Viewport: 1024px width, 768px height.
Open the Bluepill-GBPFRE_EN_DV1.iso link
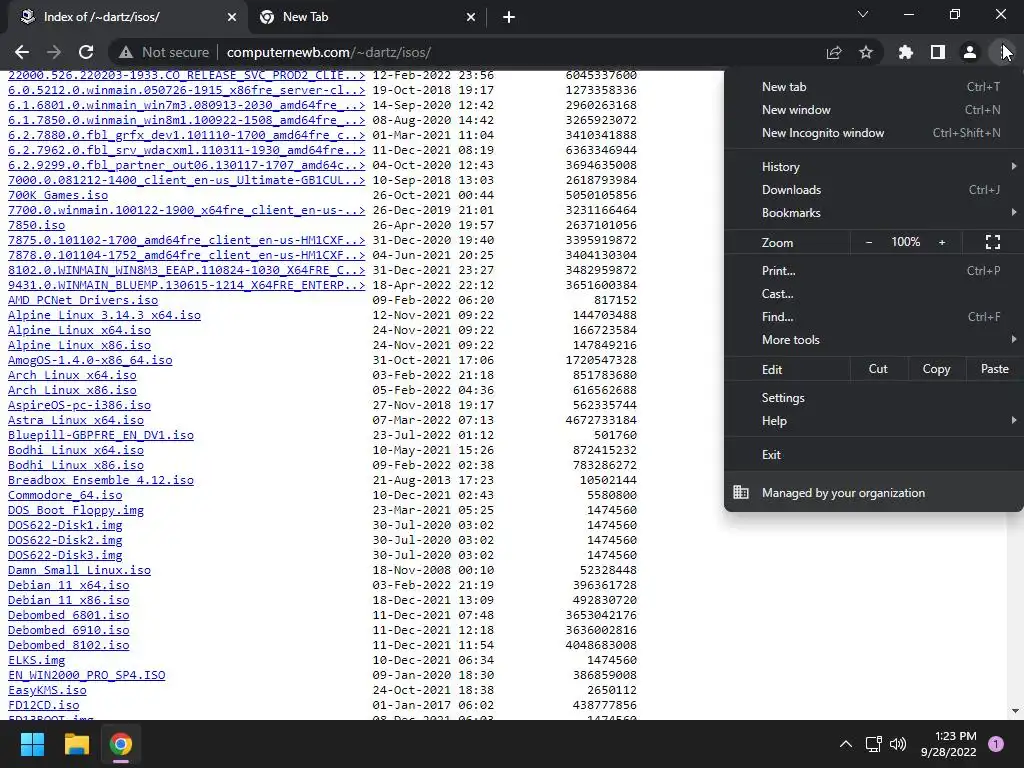click(101, 436)
